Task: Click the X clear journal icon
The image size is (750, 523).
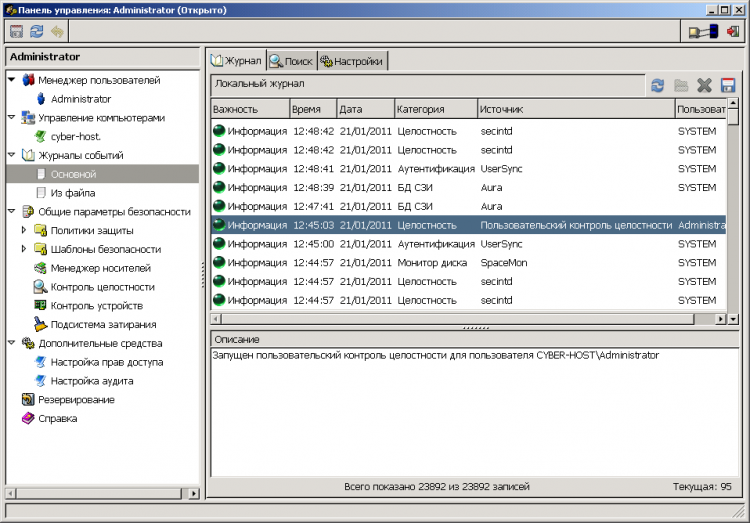Action: tap(704, 86)
